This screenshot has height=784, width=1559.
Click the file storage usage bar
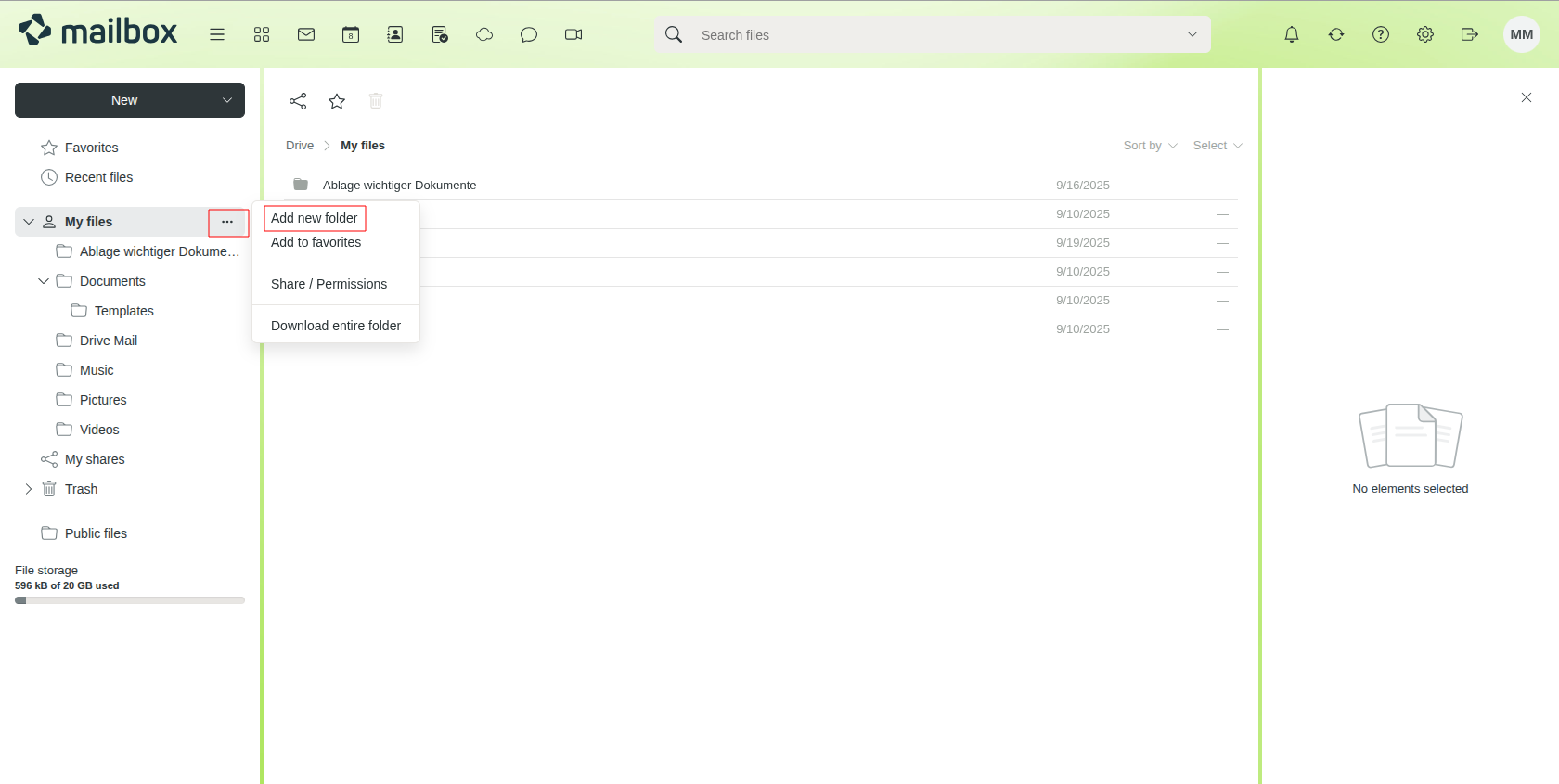(130, 600)
